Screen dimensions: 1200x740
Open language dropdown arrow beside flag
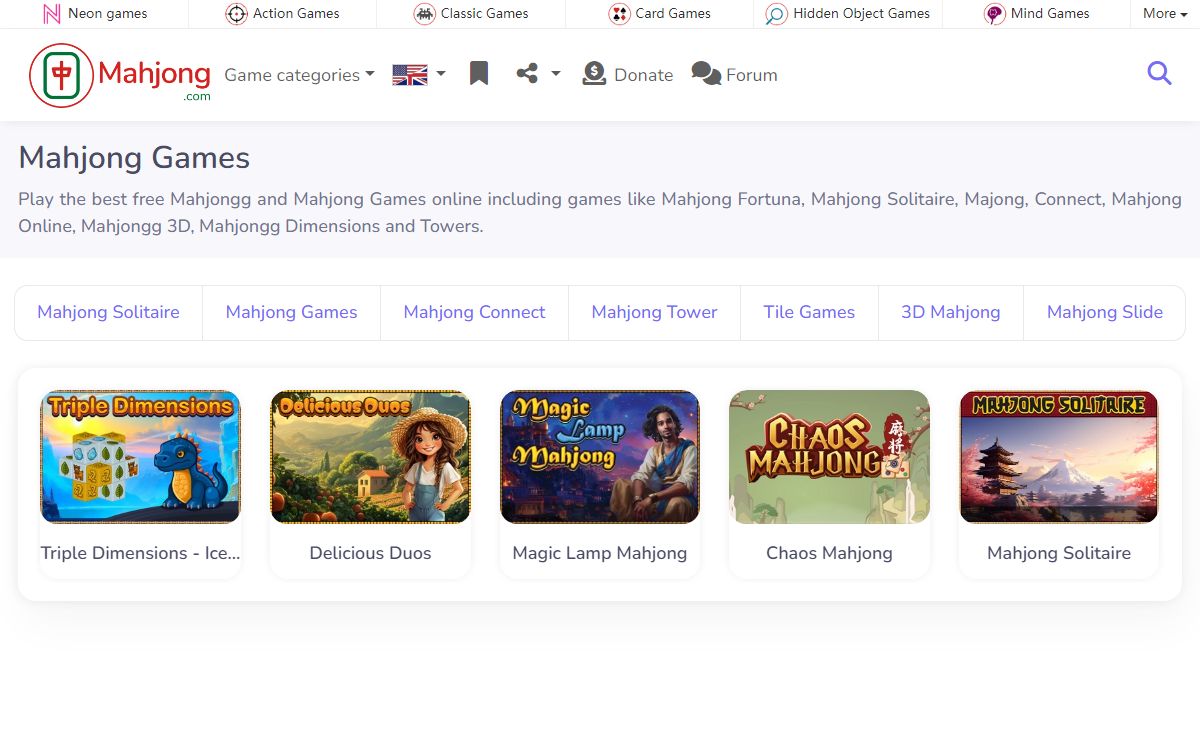pos(441,74)
